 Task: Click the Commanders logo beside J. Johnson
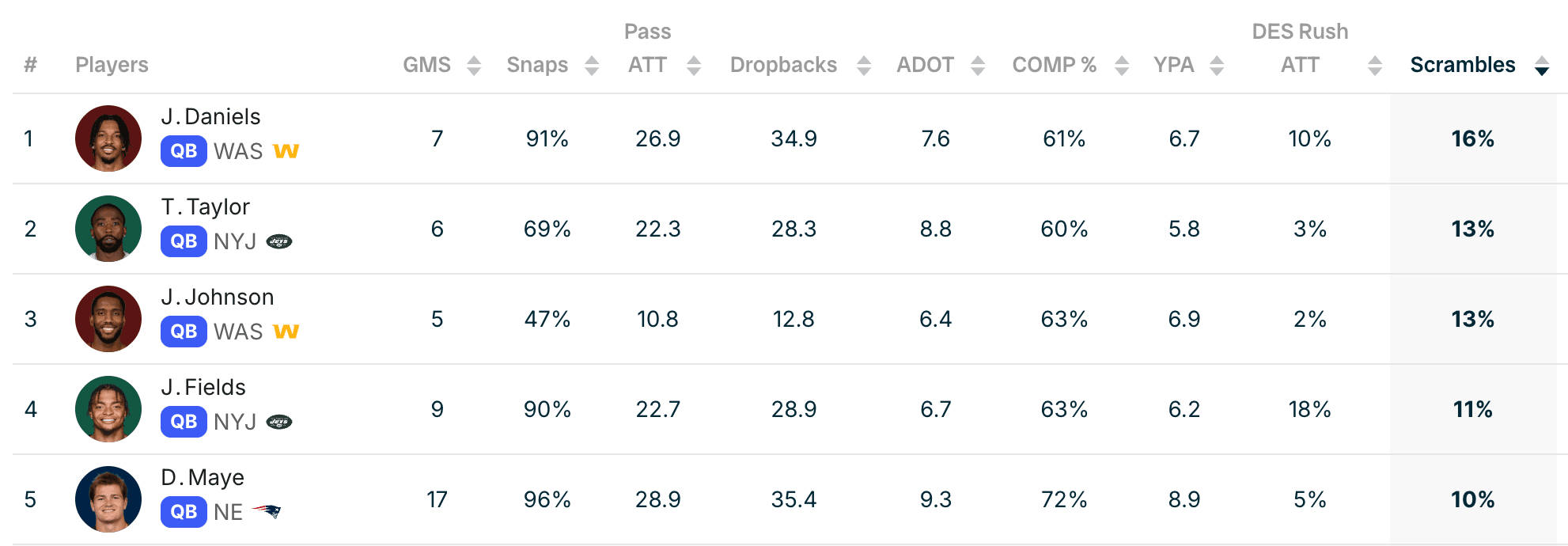click(x=286, y=332)
